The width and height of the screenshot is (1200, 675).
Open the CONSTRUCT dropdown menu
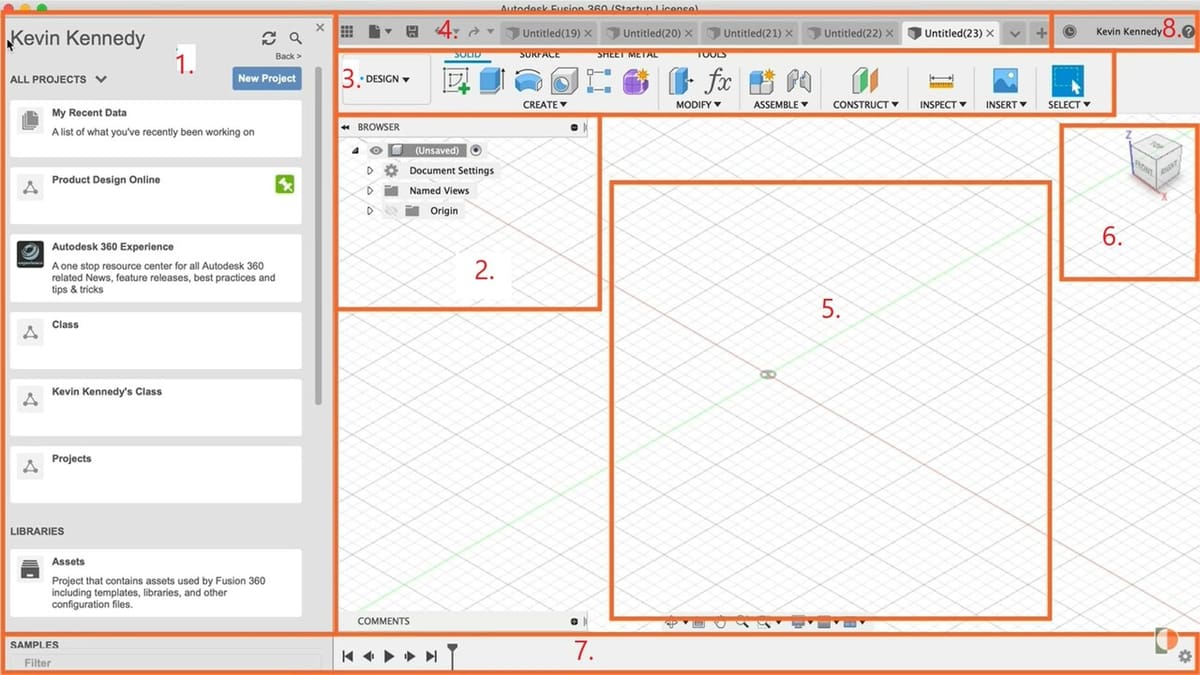click(866, 104)
